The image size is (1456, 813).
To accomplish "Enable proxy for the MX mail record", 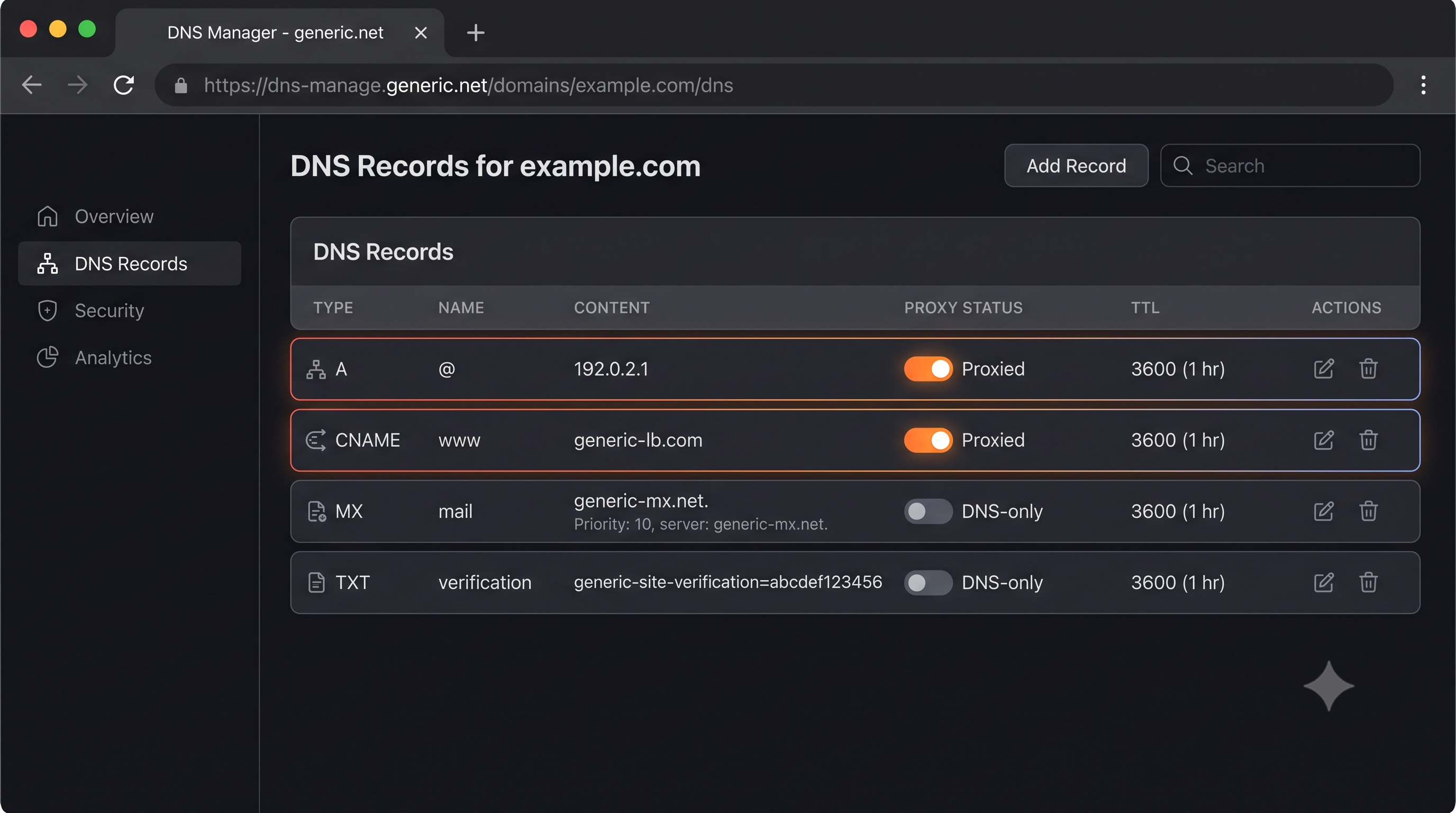I will (928, 512).
